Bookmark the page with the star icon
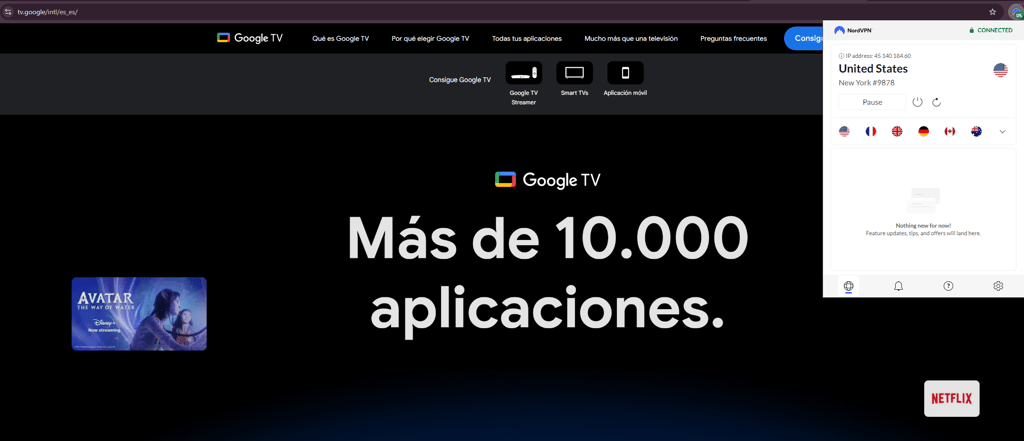 pyautogui.click(x=992, y=12)
